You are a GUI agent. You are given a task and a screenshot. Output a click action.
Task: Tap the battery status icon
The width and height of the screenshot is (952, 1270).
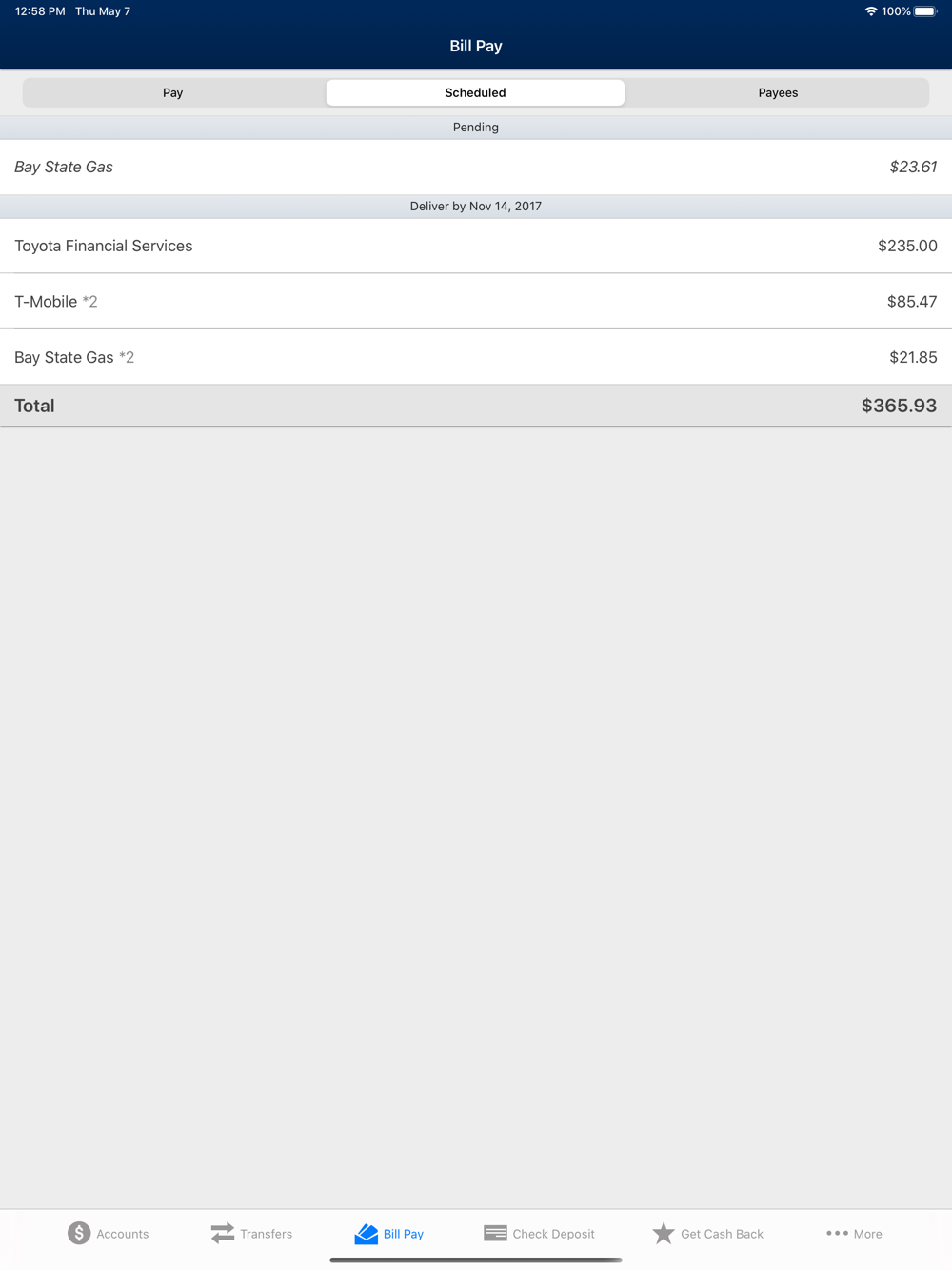click(925, 11)
